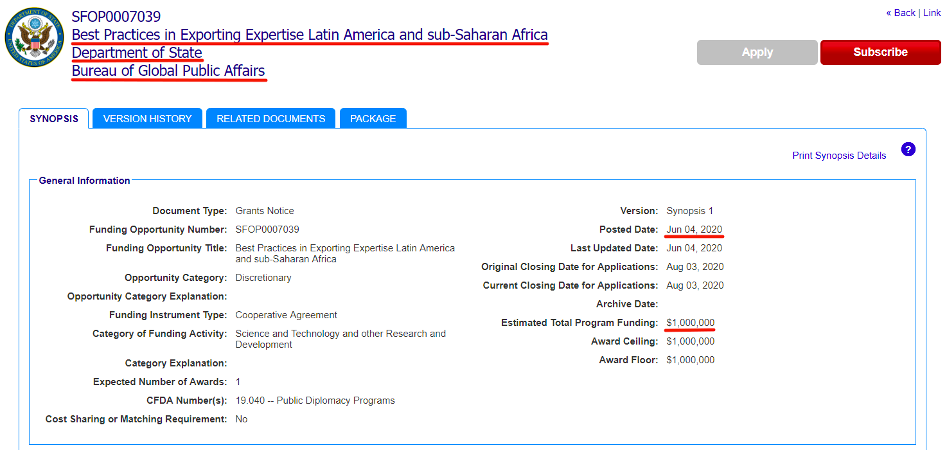Click the Funding Instrument Type label
The height and width of the screenshot is (450, 947).
(x=169, y=315)
